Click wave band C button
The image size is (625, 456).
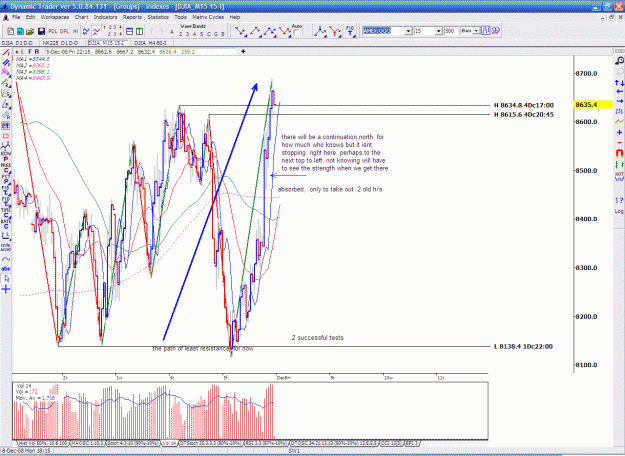(x=209, y=34)
